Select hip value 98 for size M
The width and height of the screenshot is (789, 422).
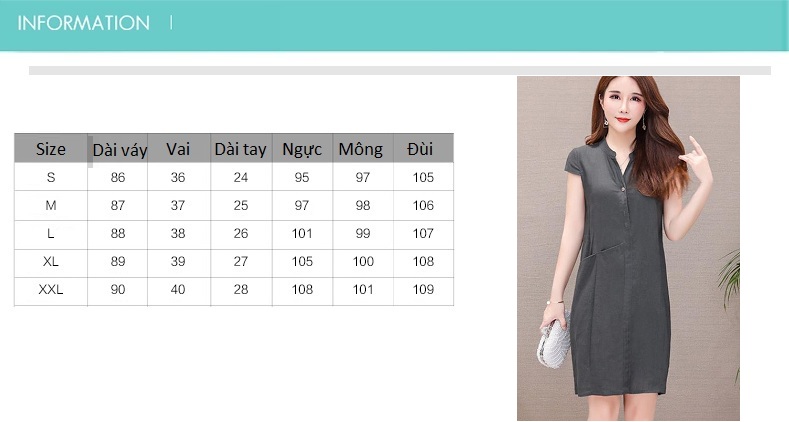coord(363,205)
